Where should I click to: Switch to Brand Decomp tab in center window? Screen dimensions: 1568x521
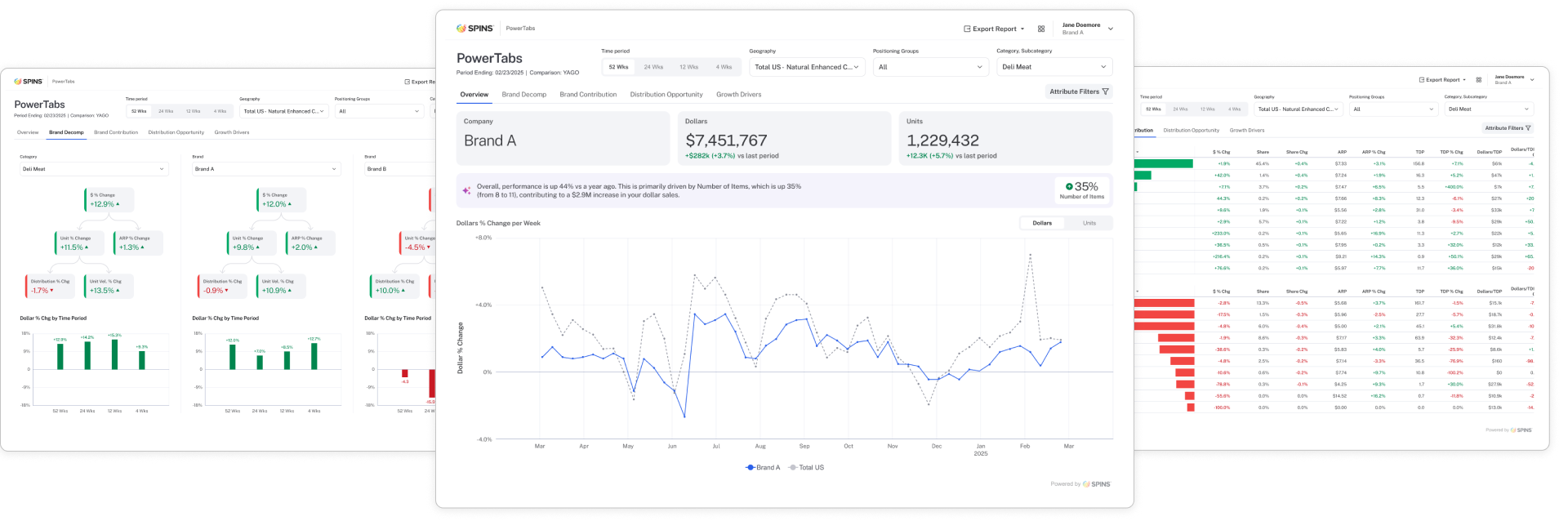[524, 95]
